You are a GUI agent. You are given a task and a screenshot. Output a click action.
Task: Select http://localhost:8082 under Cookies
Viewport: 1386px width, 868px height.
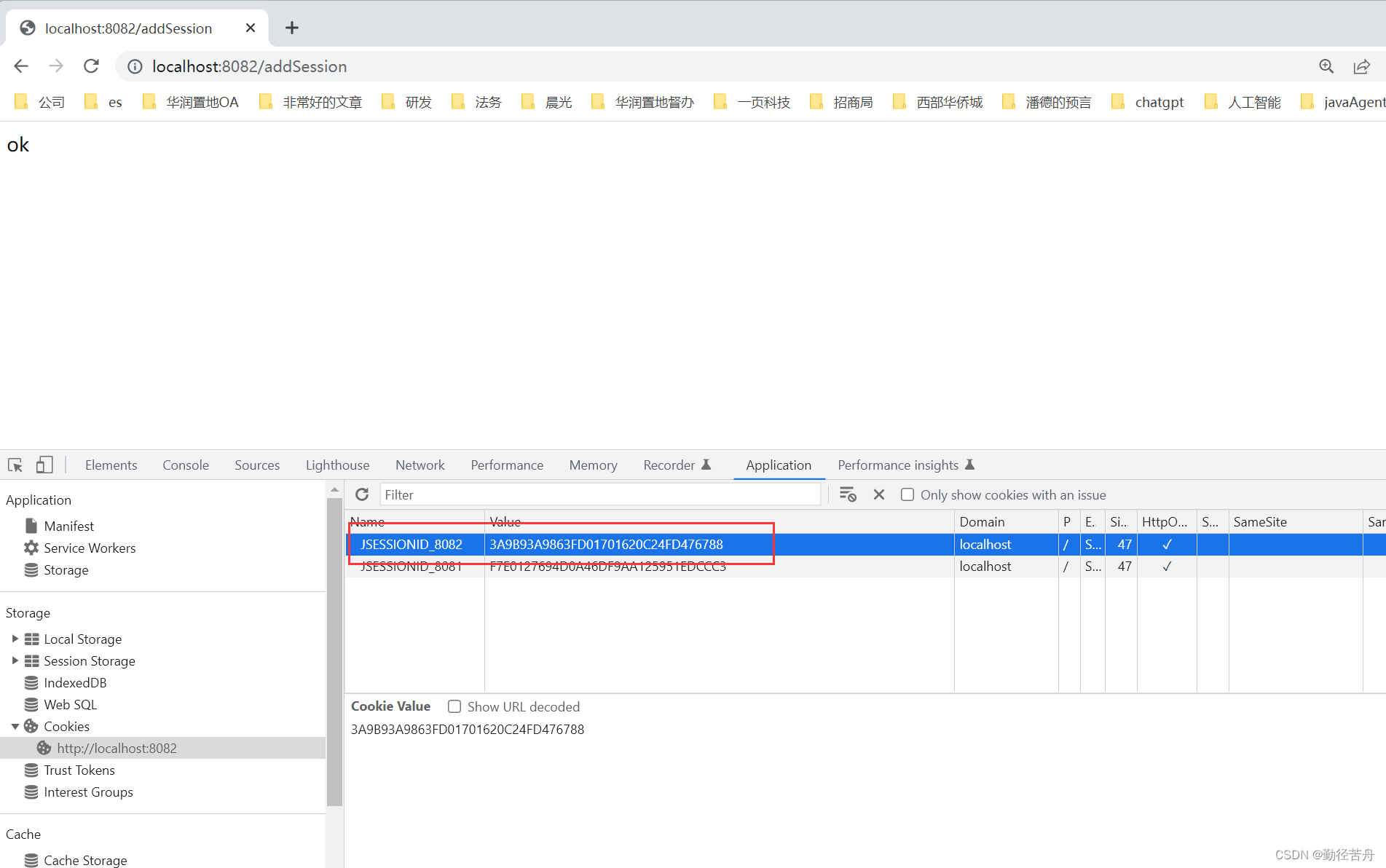coord(162,748)
